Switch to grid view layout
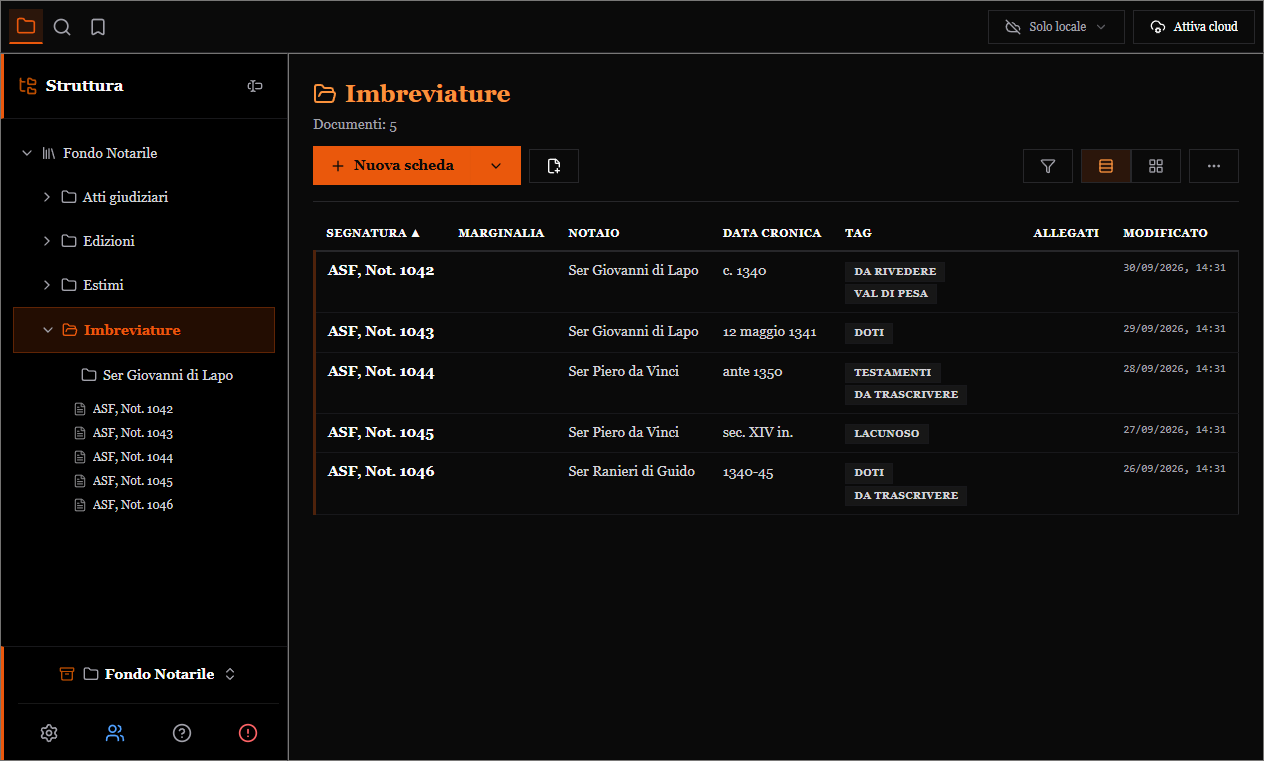The width and height of the screenshot is (1264, 761). pyautogui.click(x=1156, y=166)
